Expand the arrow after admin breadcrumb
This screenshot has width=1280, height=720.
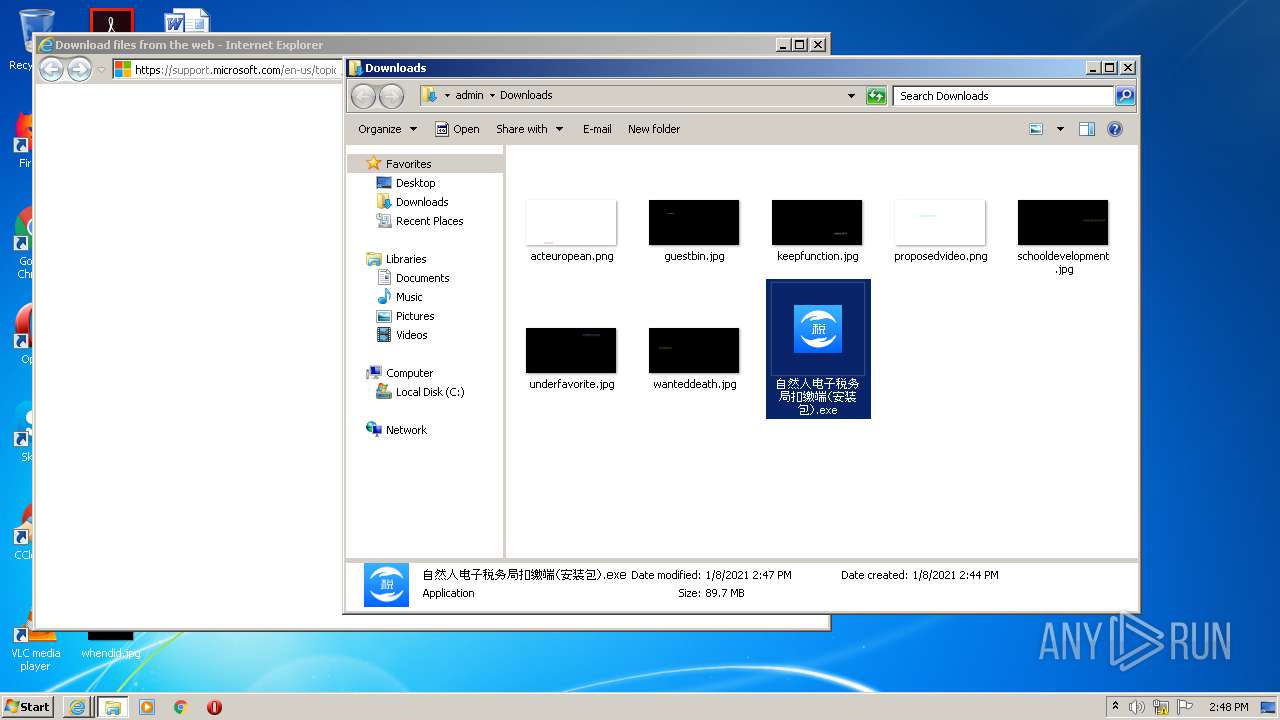click(492, 96)
